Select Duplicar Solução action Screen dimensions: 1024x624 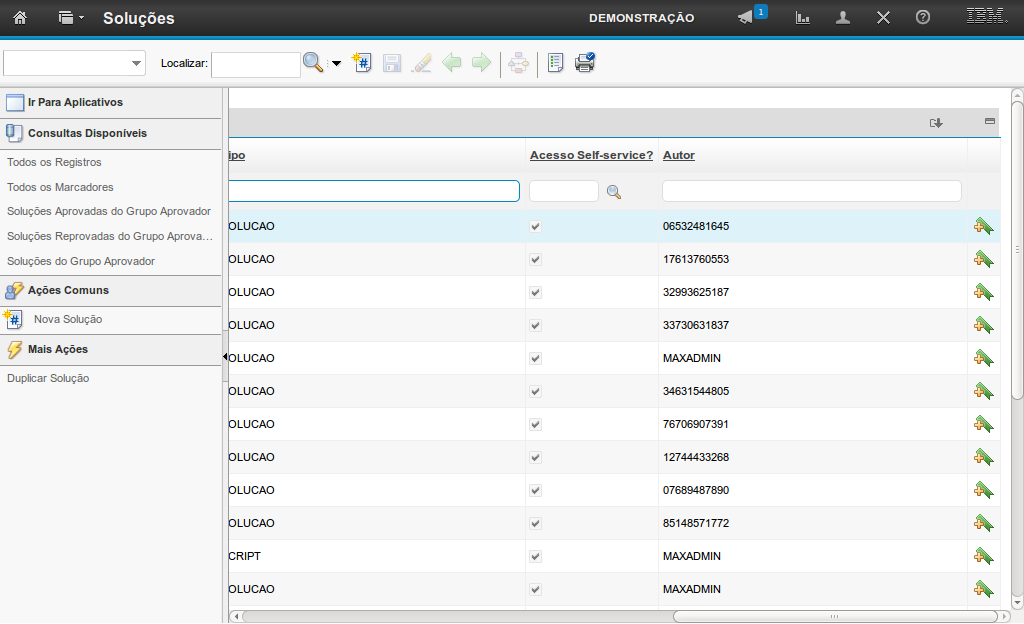48,378
